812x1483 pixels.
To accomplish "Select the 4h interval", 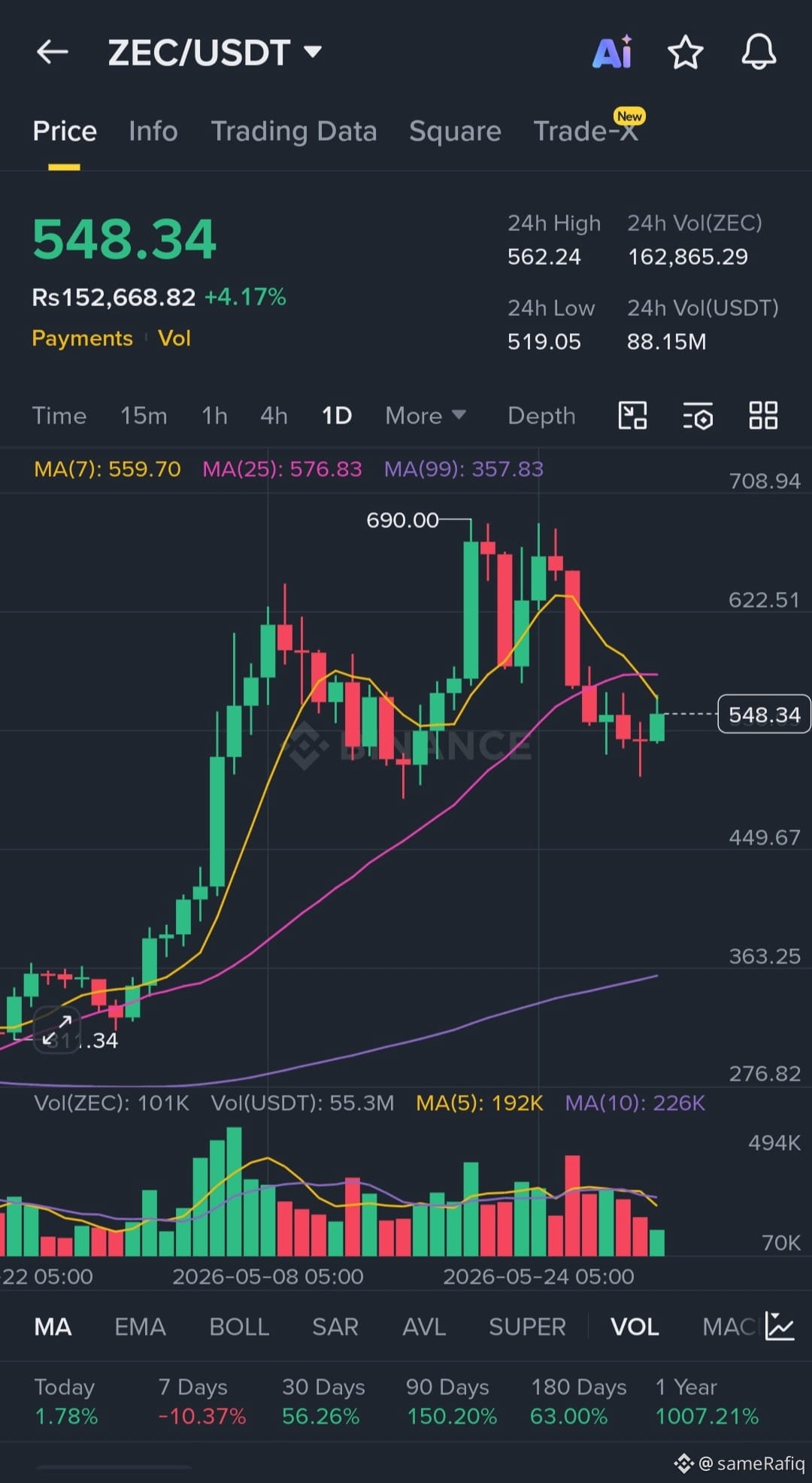I will (x=274, y=415).
